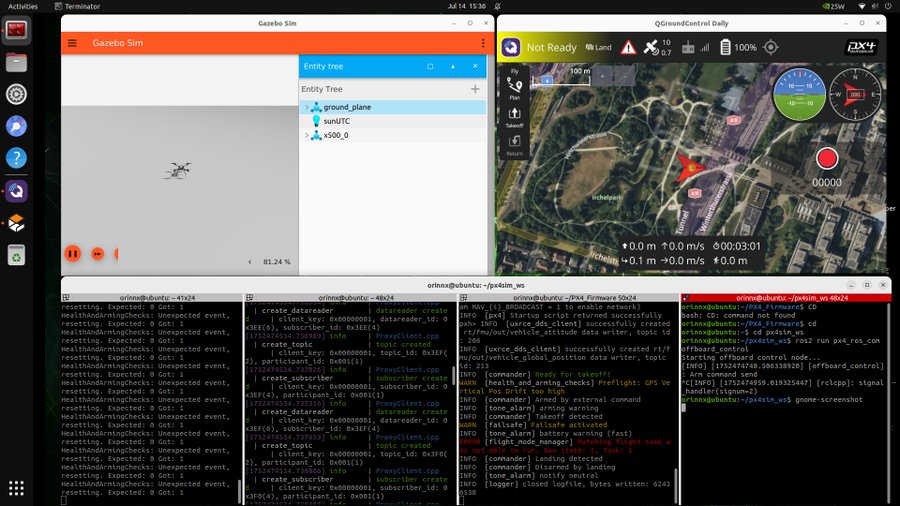Click the gimbal target indicator icon
This screenshot has width=900, height=506.
(x=771, y=47)
